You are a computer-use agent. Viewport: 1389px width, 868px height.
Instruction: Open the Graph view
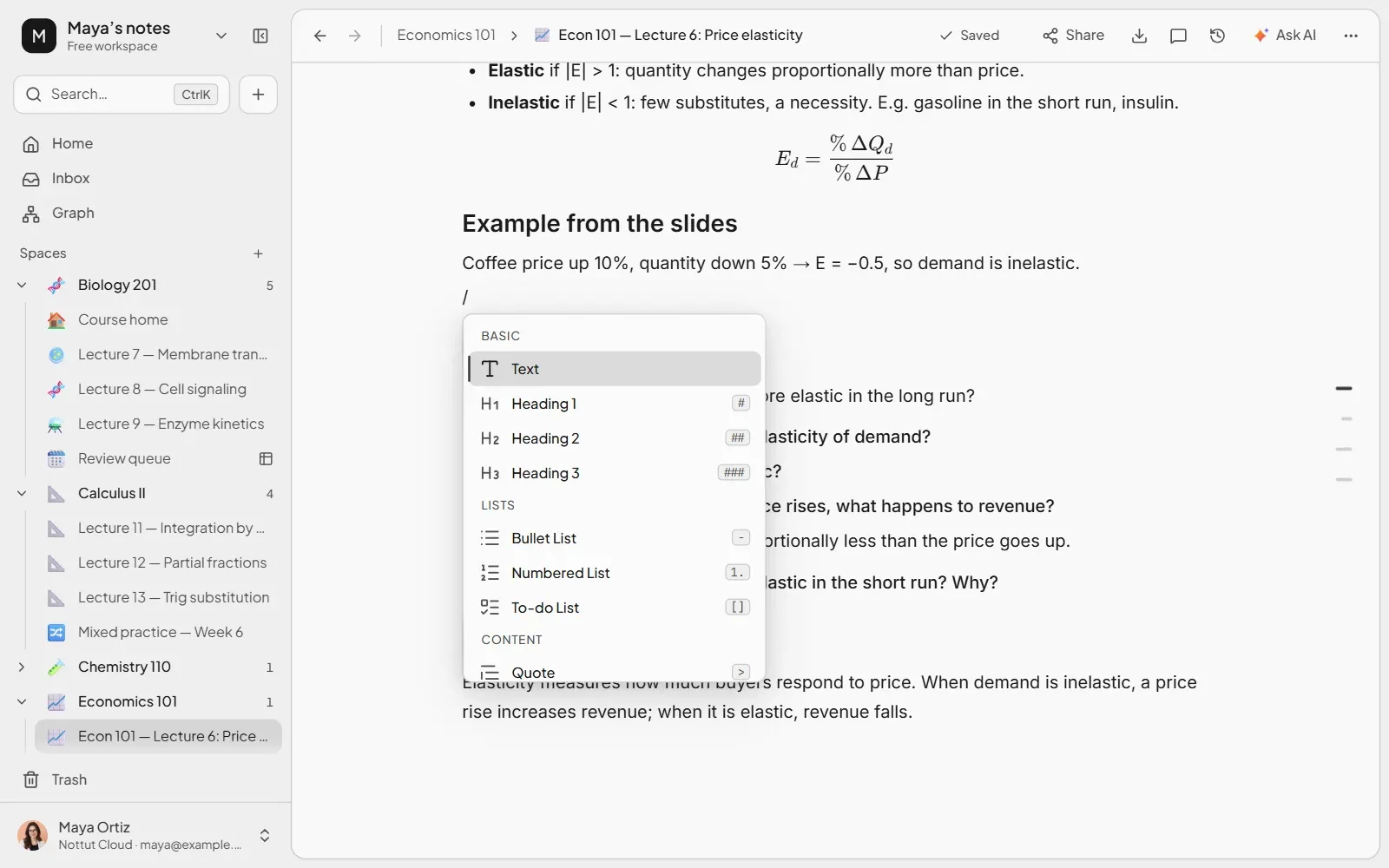[x=145, y=214]
